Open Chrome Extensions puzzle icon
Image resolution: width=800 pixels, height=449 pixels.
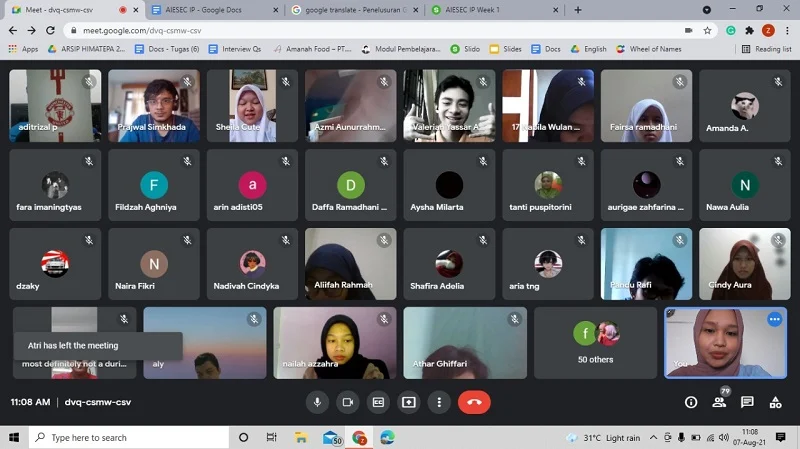pos(749,30)
